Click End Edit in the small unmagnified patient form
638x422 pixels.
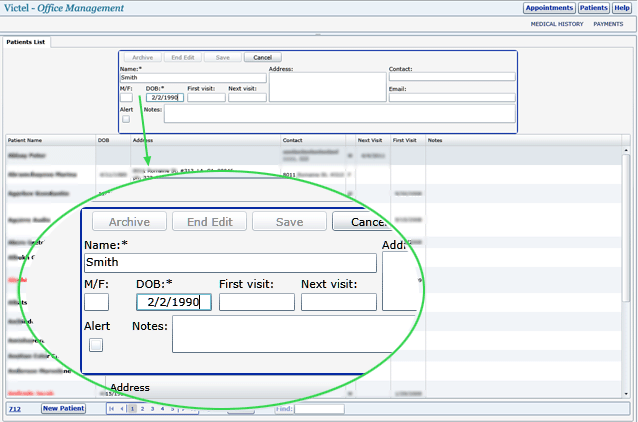183,58
